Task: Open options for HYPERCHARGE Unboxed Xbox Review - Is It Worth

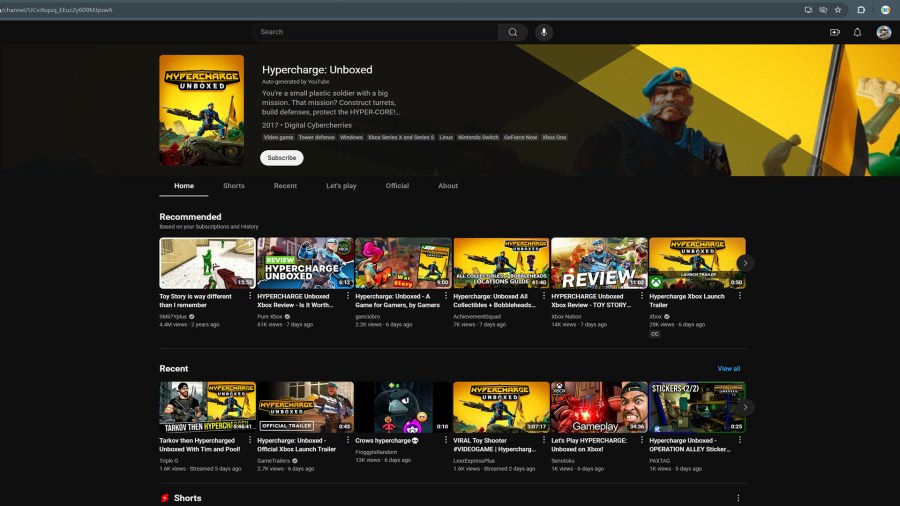Action: click(348, 296)
